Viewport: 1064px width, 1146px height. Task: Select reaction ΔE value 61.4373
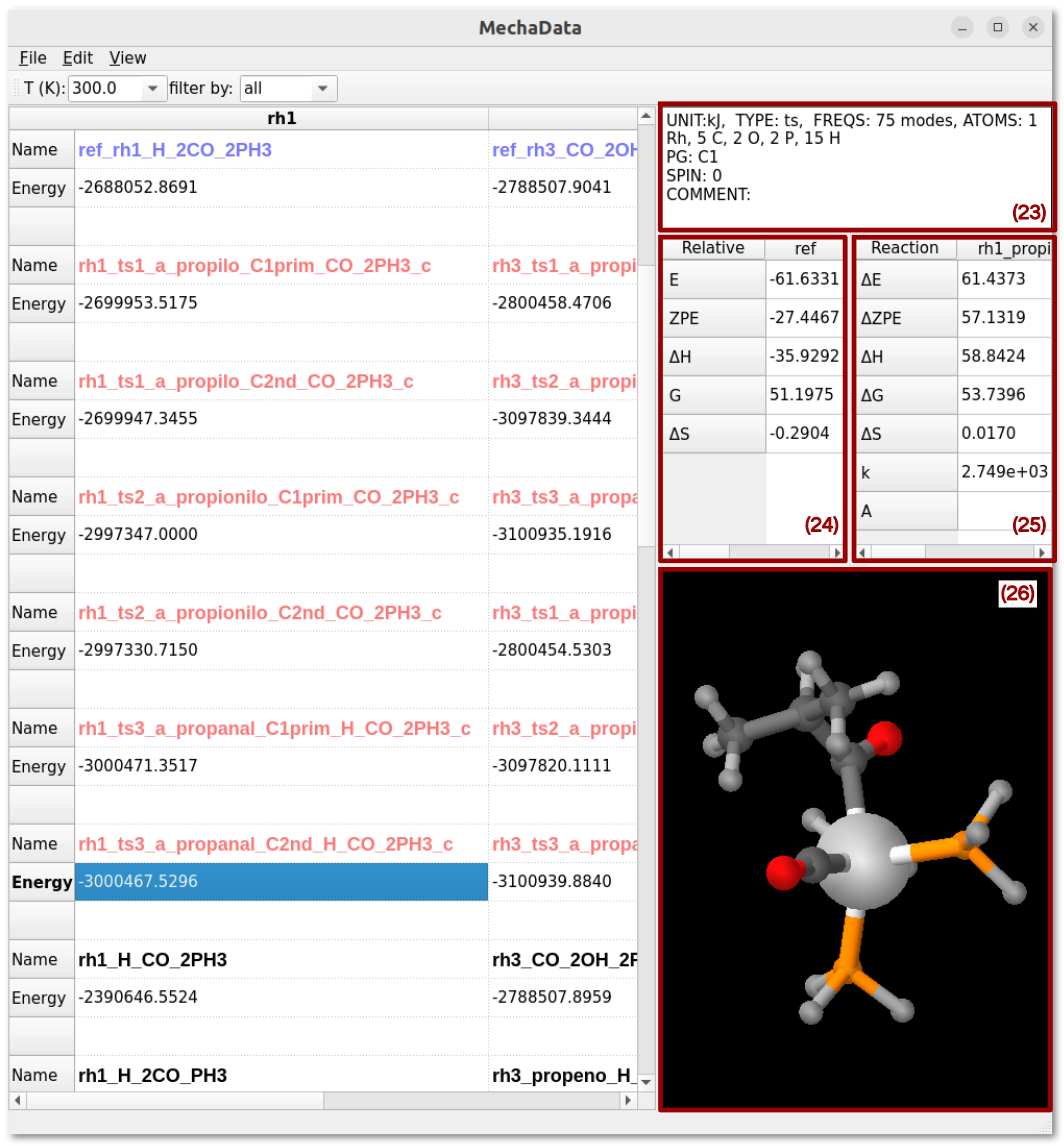tap(1005, 279)
